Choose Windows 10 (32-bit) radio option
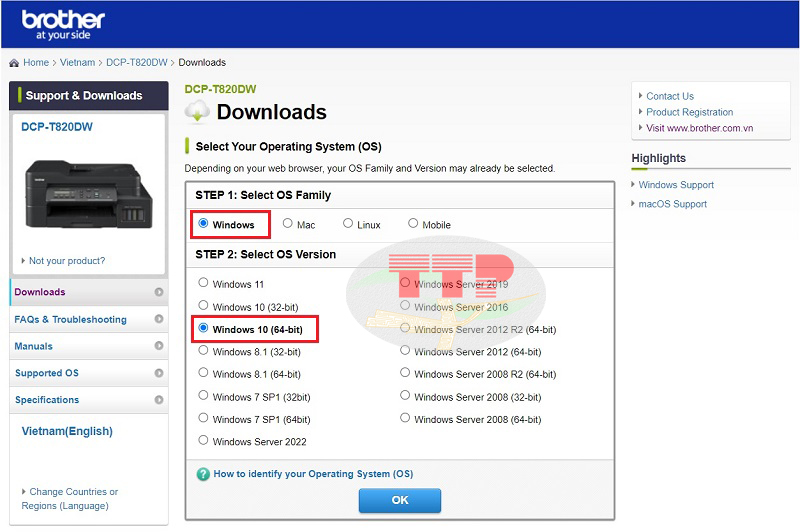This screenshot has height=532, width=800. pos(203,306)
